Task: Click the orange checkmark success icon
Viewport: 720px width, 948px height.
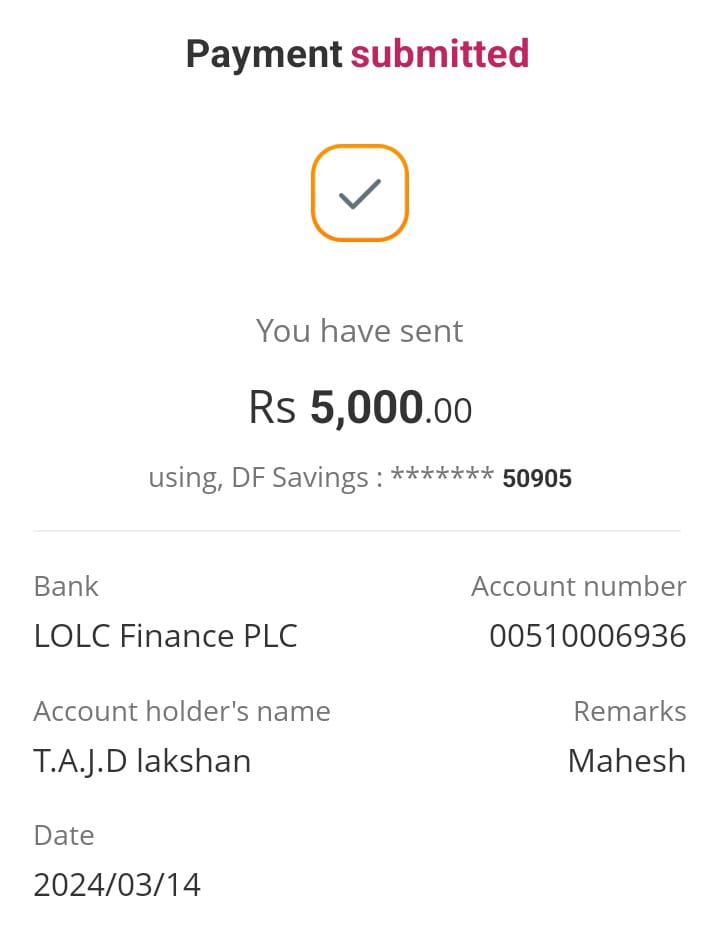Action: pyautogui.click(x=360, y=193)
